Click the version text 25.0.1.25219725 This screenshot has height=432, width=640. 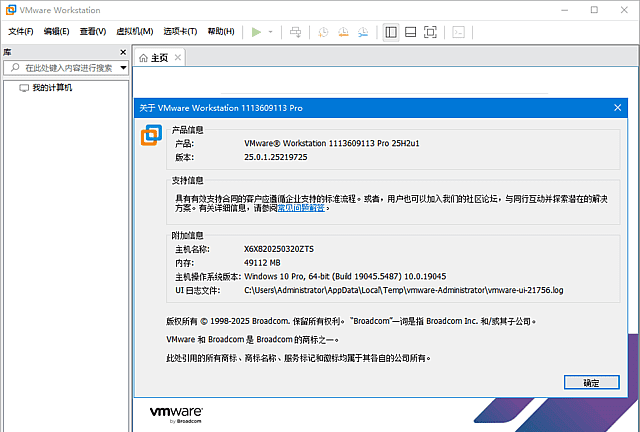[276, 157]
